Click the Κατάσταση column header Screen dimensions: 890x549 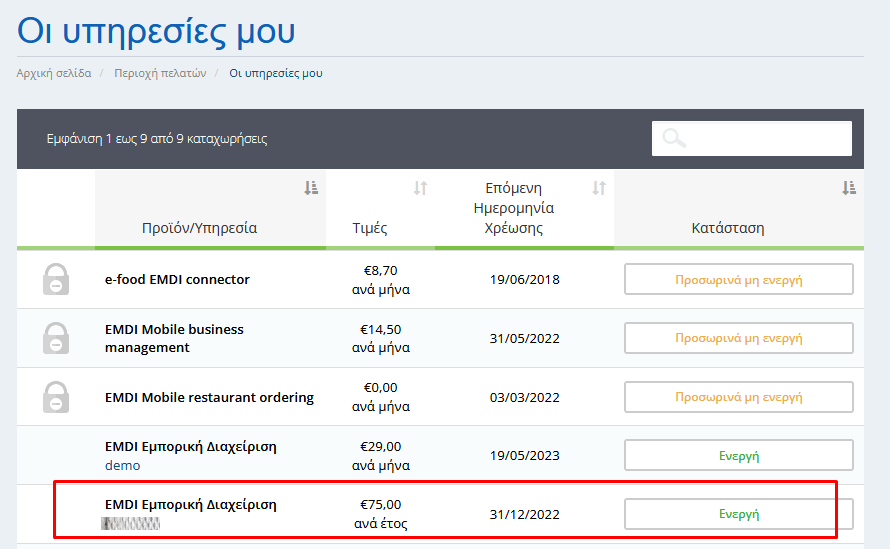738,209
